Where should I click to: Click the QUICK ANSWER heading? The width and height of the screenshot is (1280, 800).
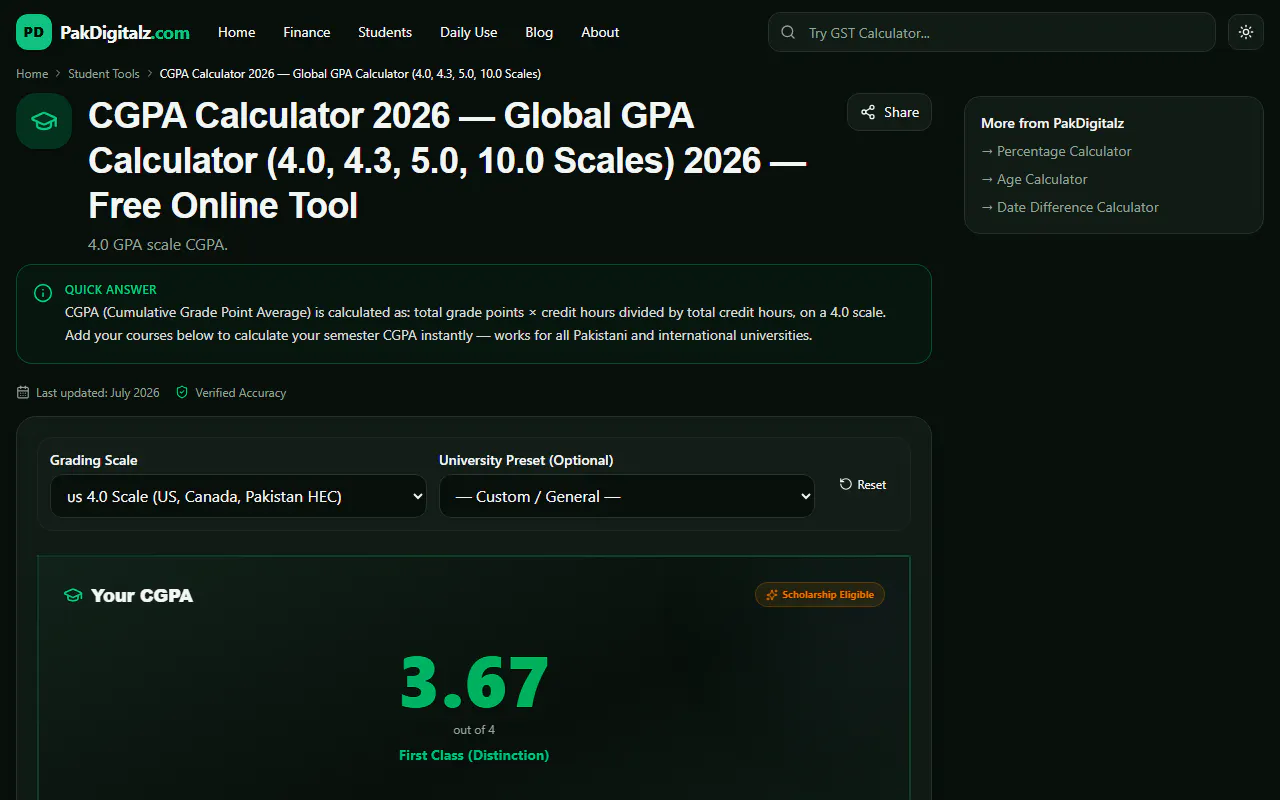click(x=111, y=290)
